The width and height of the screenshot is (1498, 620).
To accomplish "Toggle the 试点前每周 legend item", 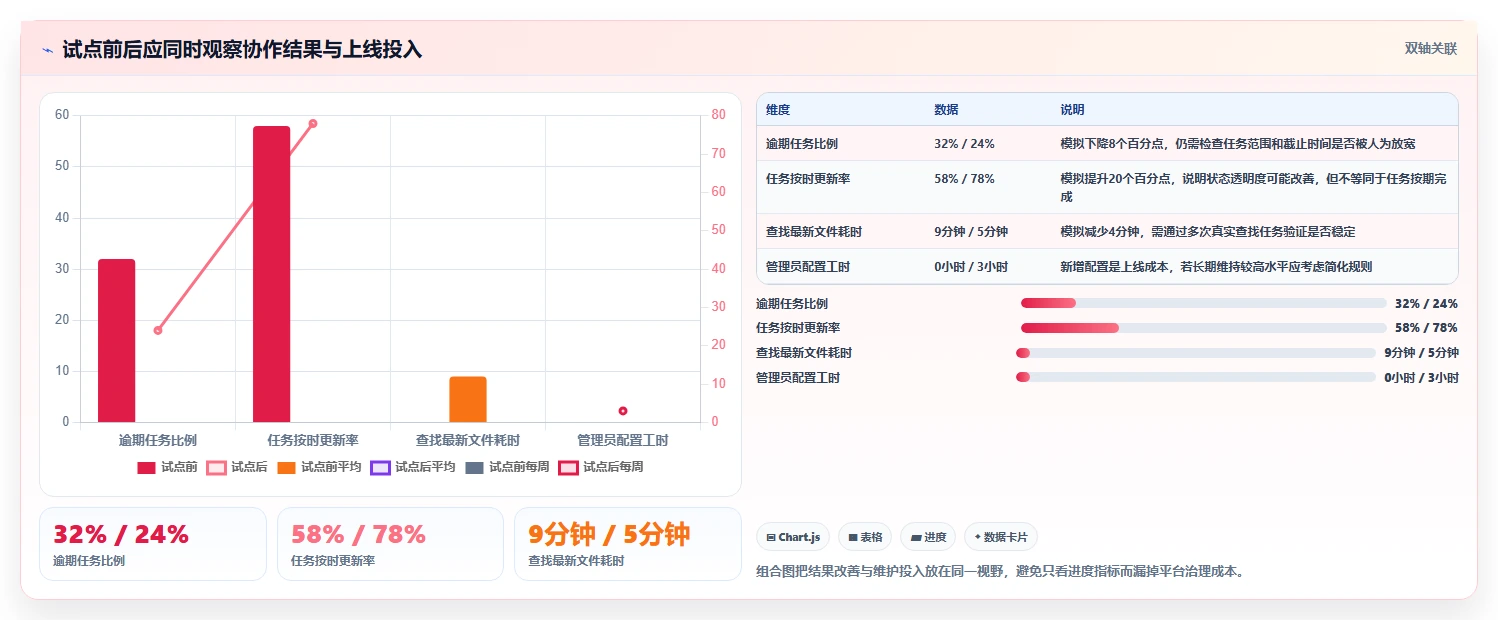I will coord(507,467).
